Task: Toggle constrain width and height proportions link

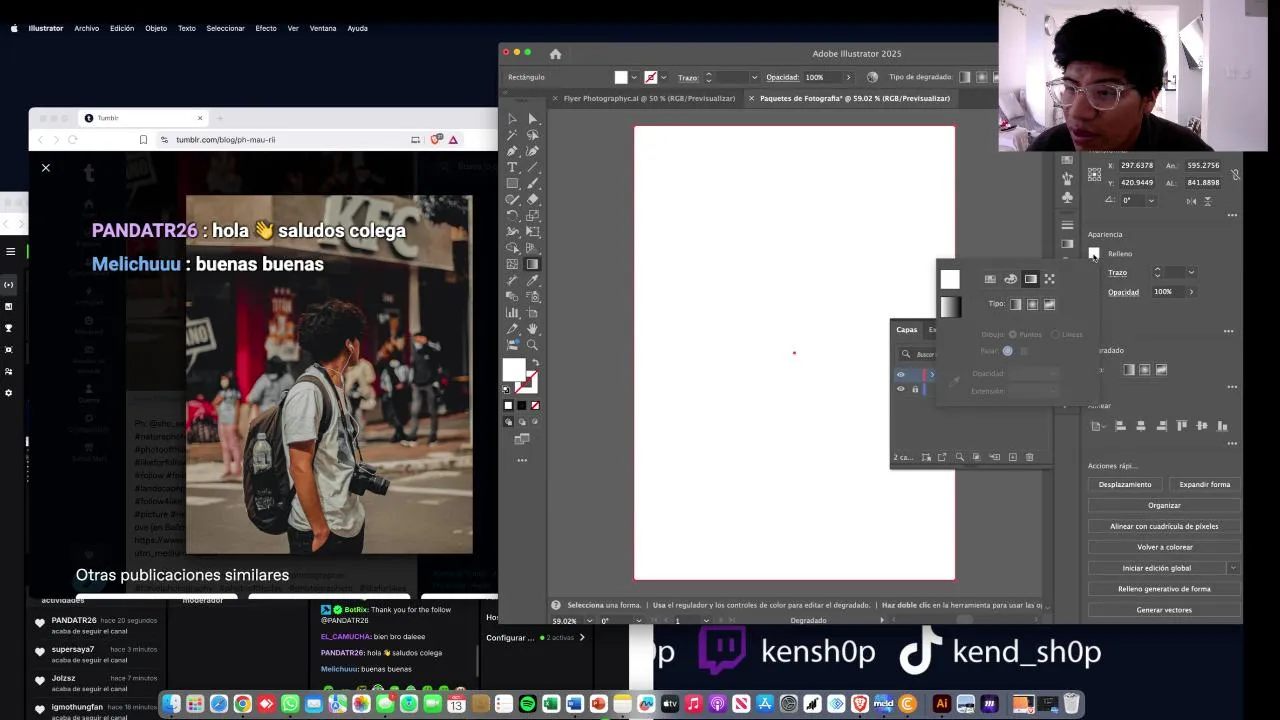Action: 1236,174
